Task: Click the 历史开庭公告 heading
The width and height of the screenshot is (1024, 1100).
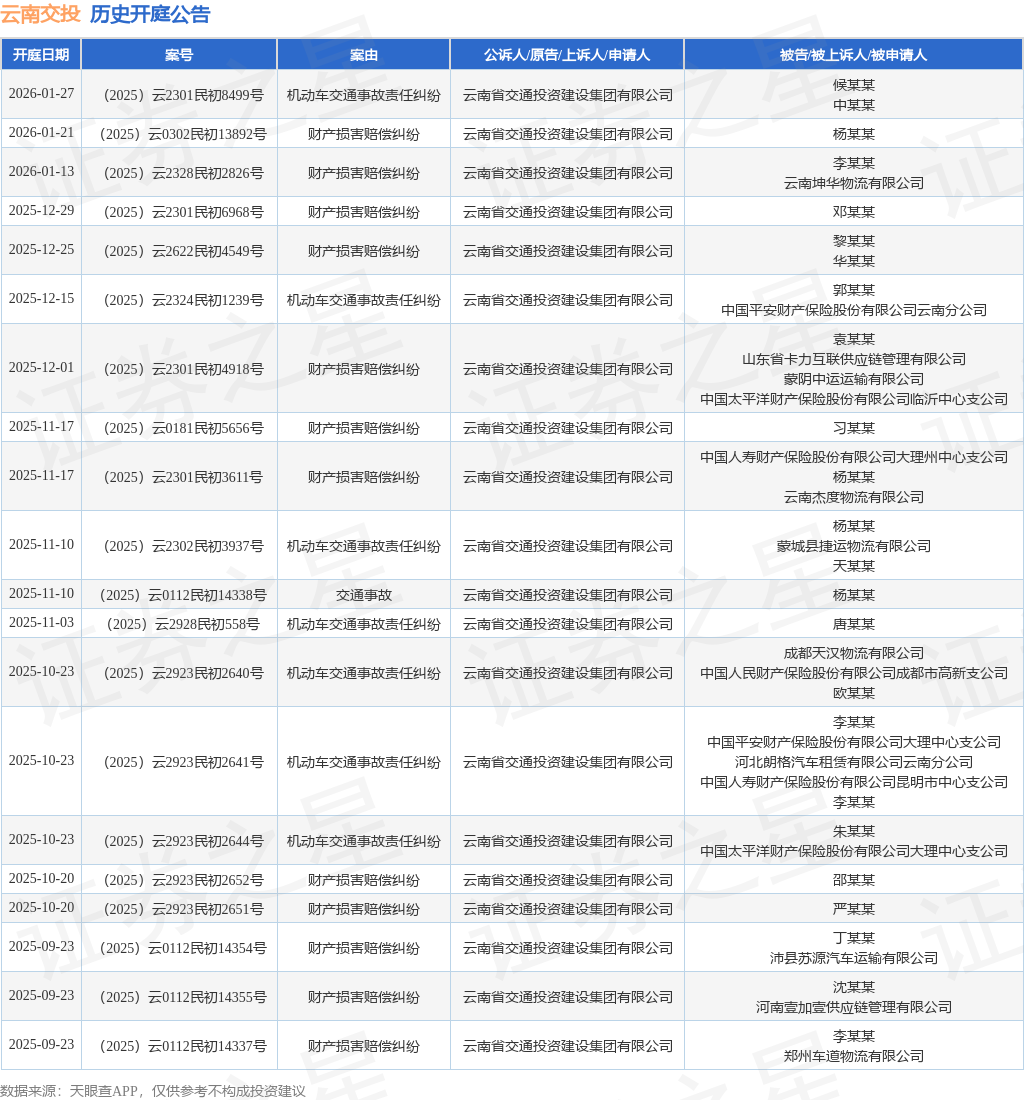Action: coord(150,14)
